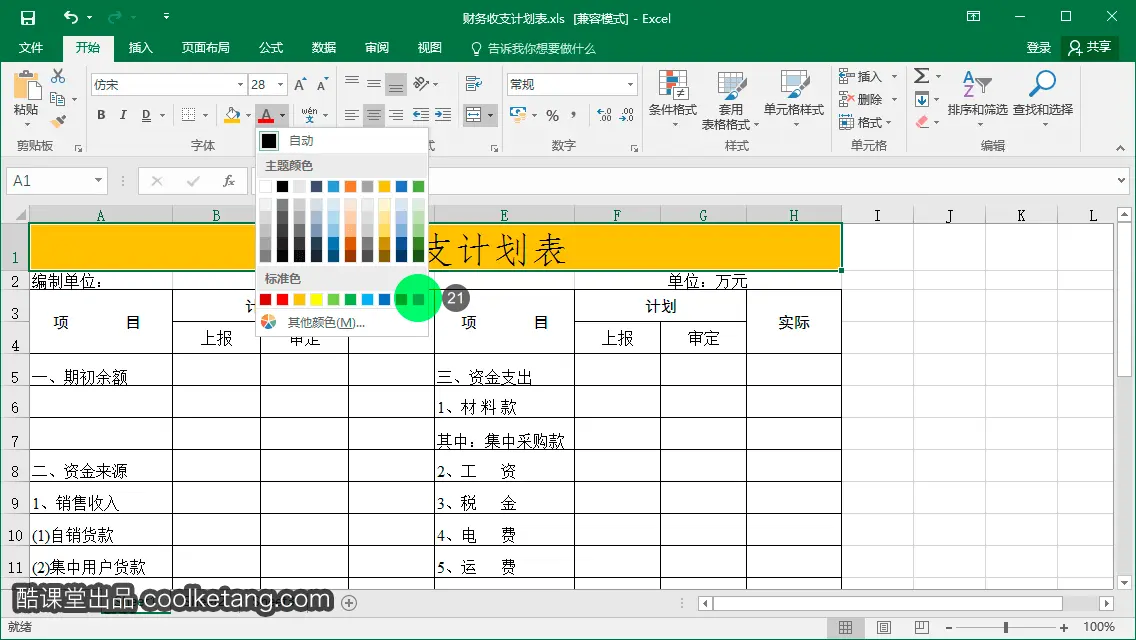Switch to the 插入 (Insert) tab
The width and height of the screenshot is (1136, 640).
point(141,48)
